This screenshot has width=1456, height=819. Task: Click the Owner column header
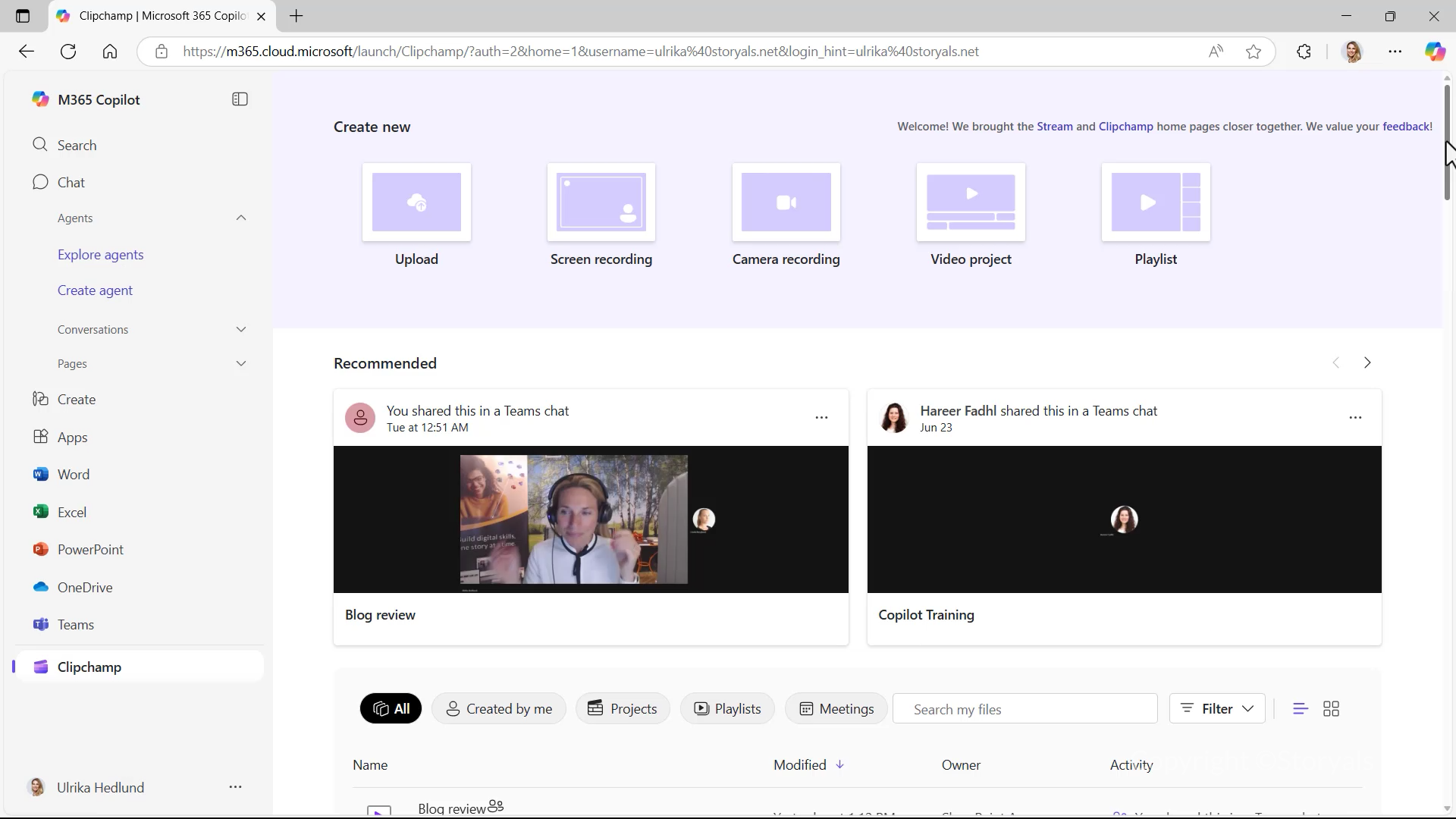(x=961, y=764)
